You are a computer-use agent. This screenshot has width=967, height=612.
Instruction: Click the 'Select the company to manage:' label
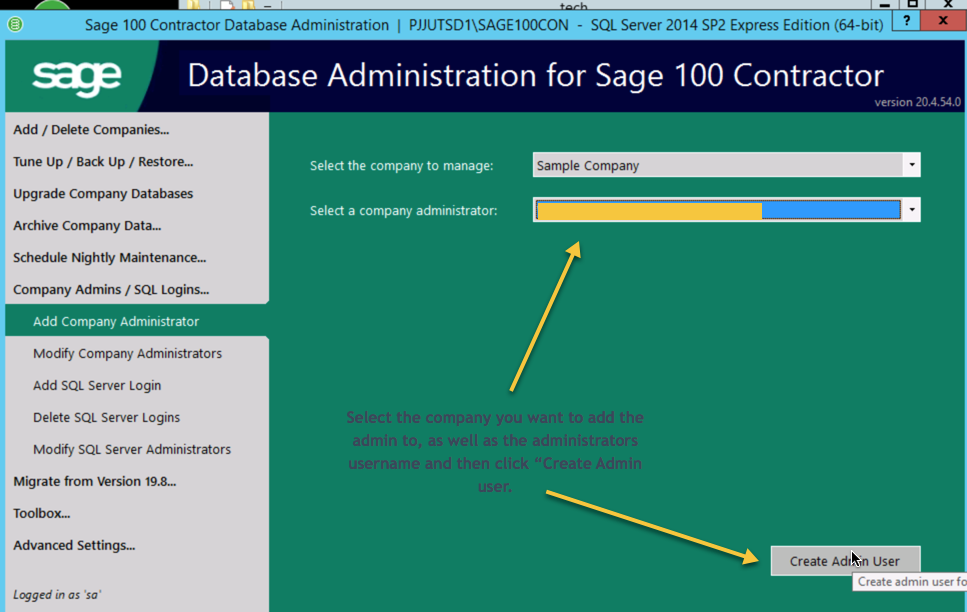coord(401,166)
